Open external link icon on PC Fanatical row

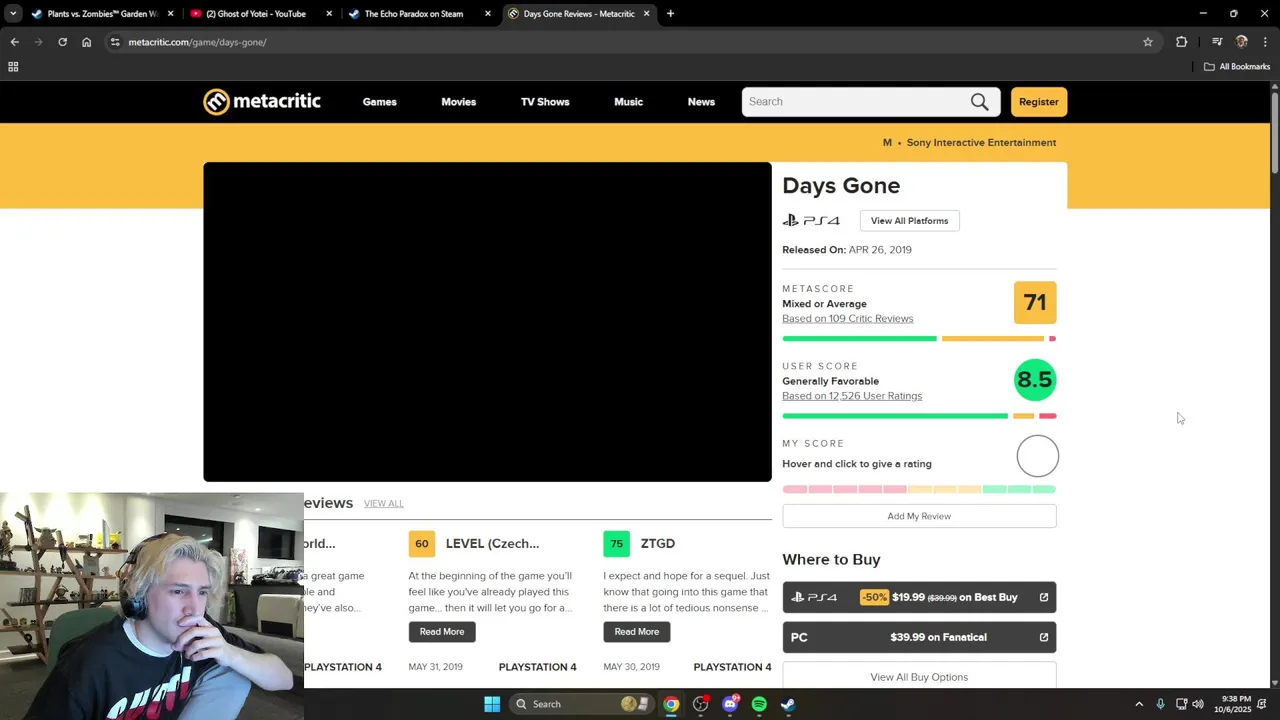click(1044, 637)
